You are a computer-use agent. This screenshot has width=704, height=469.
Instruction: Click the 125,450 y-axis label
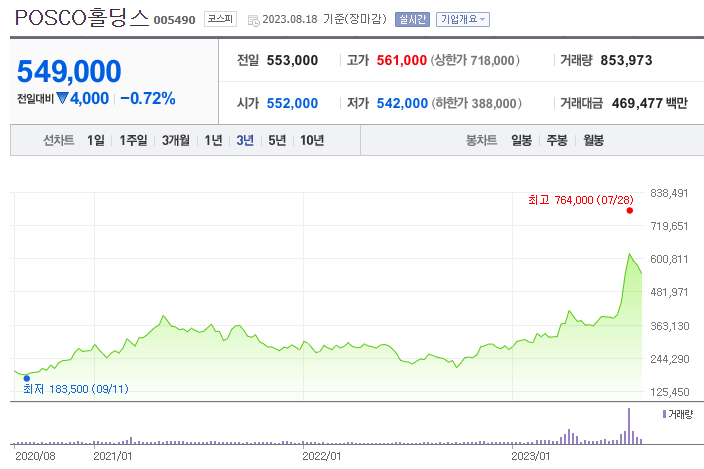pos(669,392)
